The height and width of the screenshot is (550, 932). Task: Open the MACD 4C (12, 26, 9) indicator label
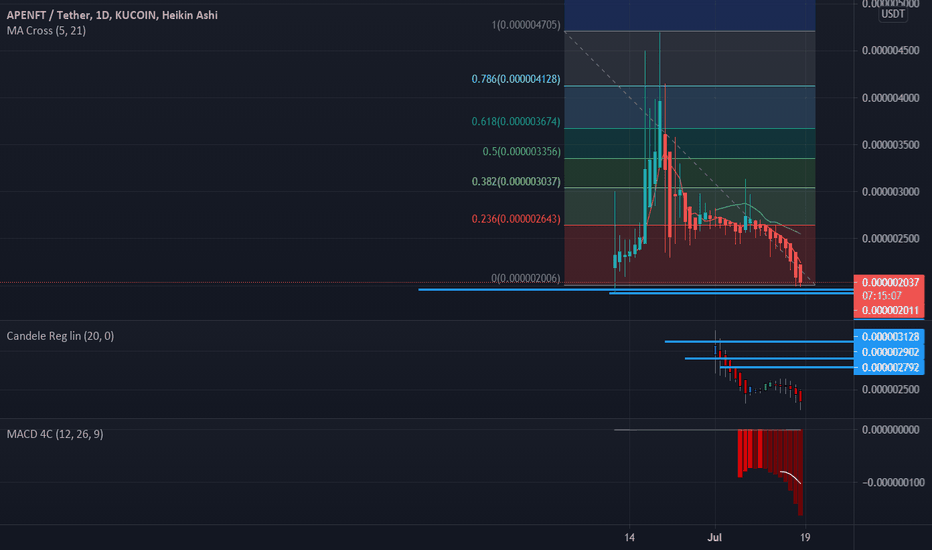[x=55, y=434]
